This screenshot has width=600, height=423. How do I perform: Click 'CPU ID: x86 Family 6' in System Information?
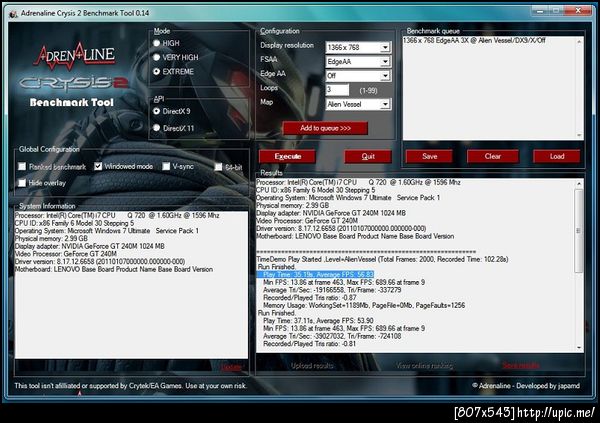click(74, 223)
